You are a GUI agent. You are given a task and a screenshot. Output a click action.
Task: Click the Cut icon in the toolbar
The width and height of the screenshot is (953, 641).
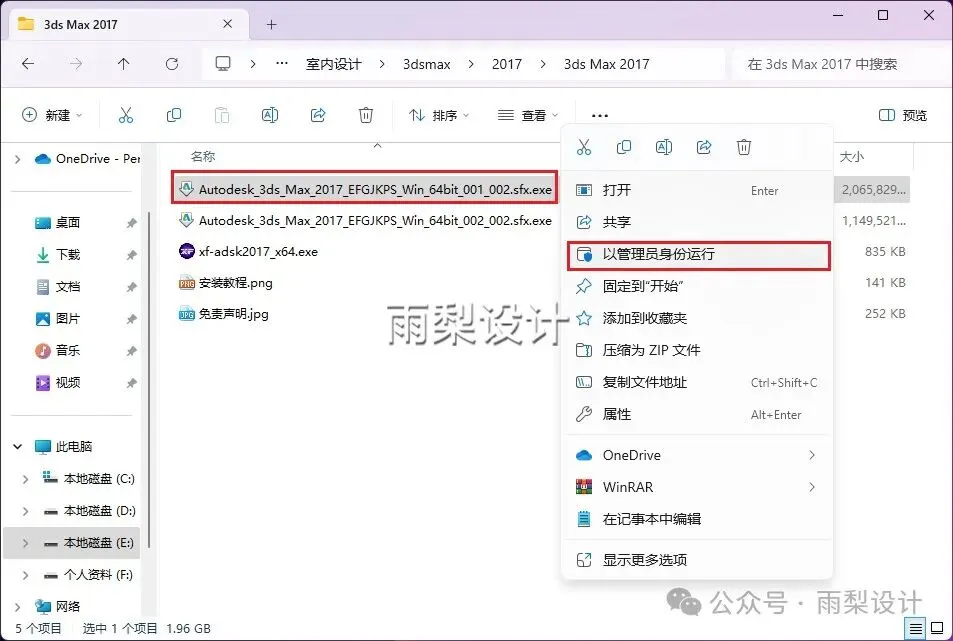tap(126, 115)
